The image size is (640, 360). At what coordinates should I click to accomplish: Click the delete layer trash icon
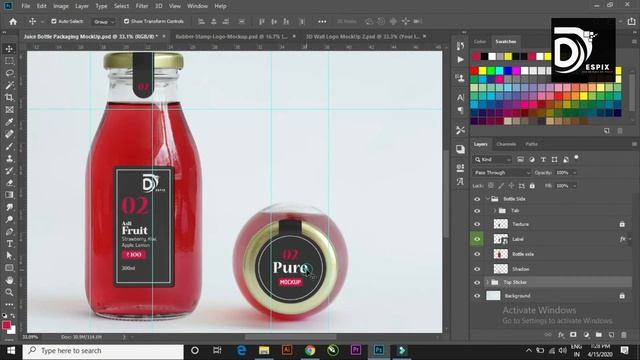(624, 335)
